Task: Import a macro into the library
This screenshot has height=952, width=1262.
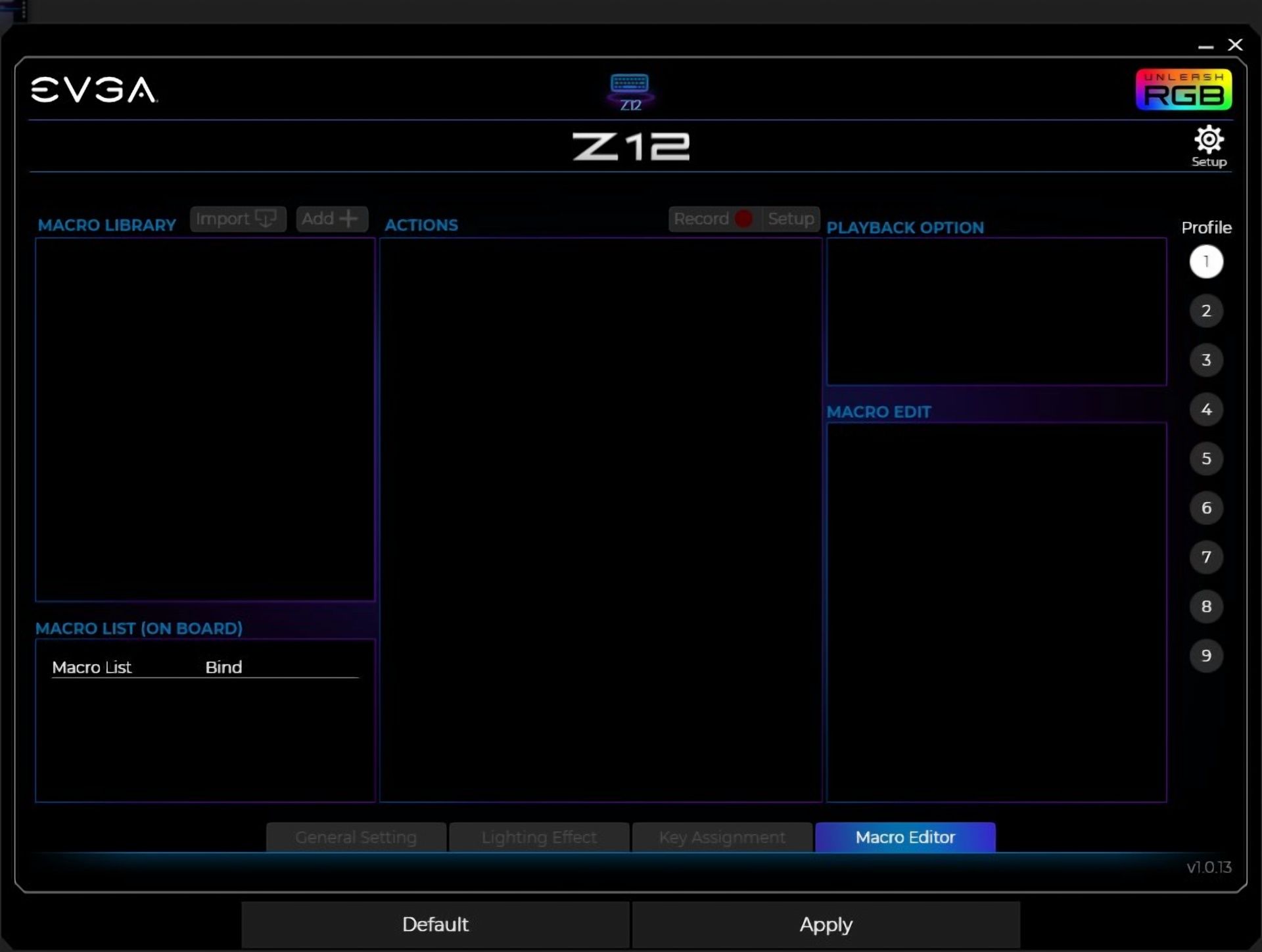Action: (x=238, y=219)
